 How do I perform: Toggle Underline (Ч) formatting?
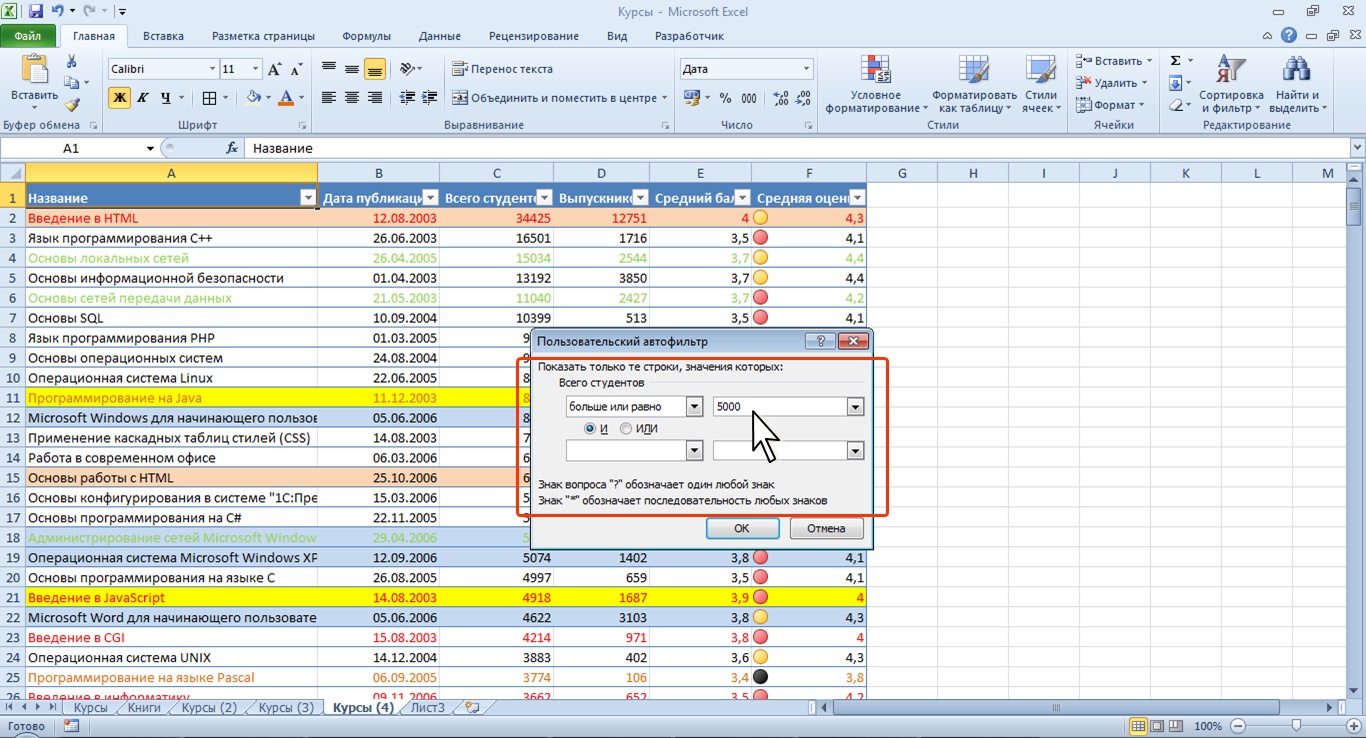pyautogui.click(x=165, y=98)
